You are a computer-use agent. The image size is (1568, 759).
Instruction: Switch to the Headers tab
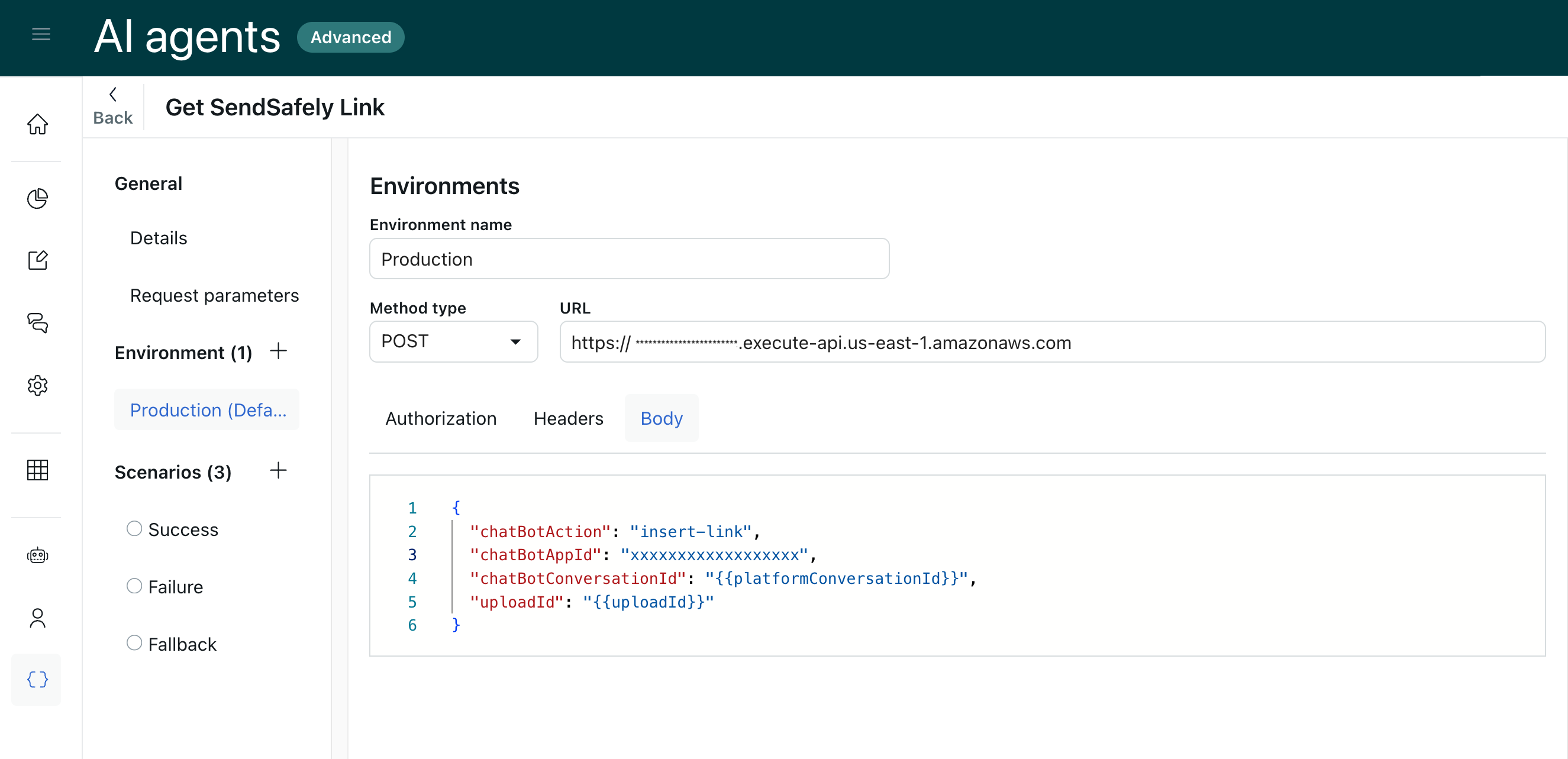pyautogui.click(x=568, y=418)
